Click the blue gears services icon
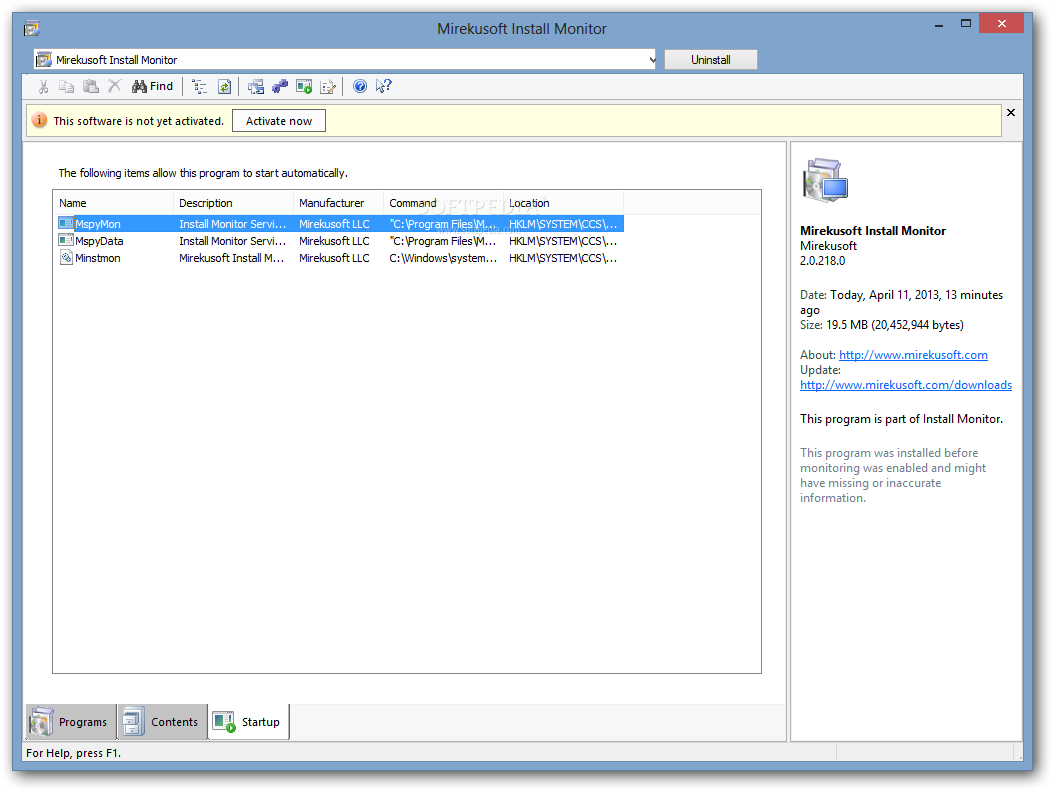The width and height of the screenshot is (1053, 791). pos(280,87)
